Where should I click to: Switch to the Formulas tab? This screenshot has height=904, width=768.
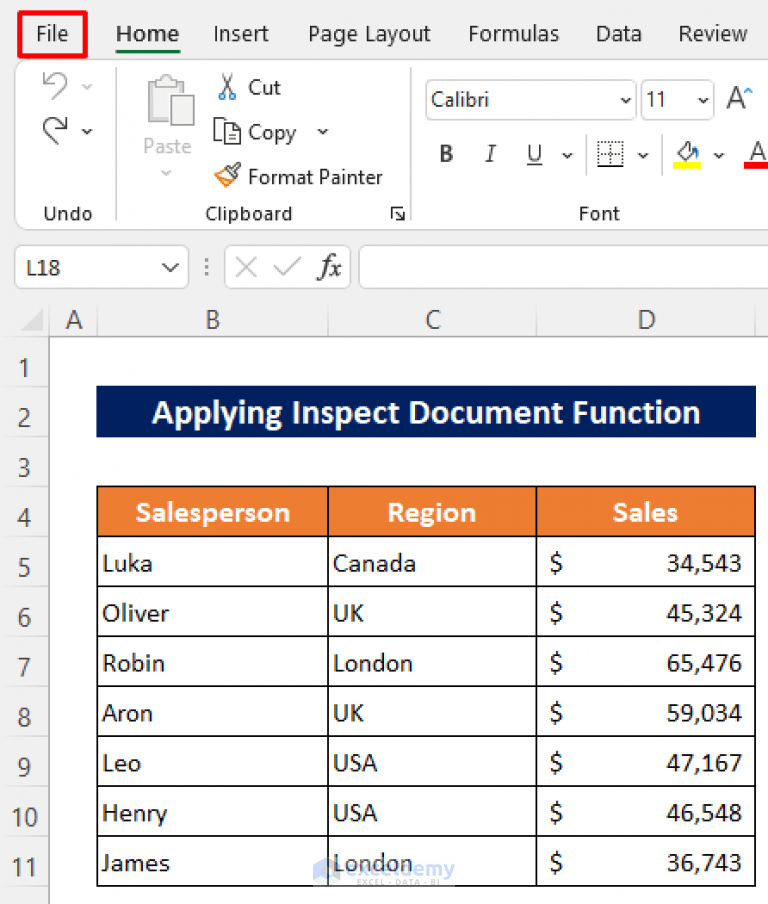click(513, 33)
